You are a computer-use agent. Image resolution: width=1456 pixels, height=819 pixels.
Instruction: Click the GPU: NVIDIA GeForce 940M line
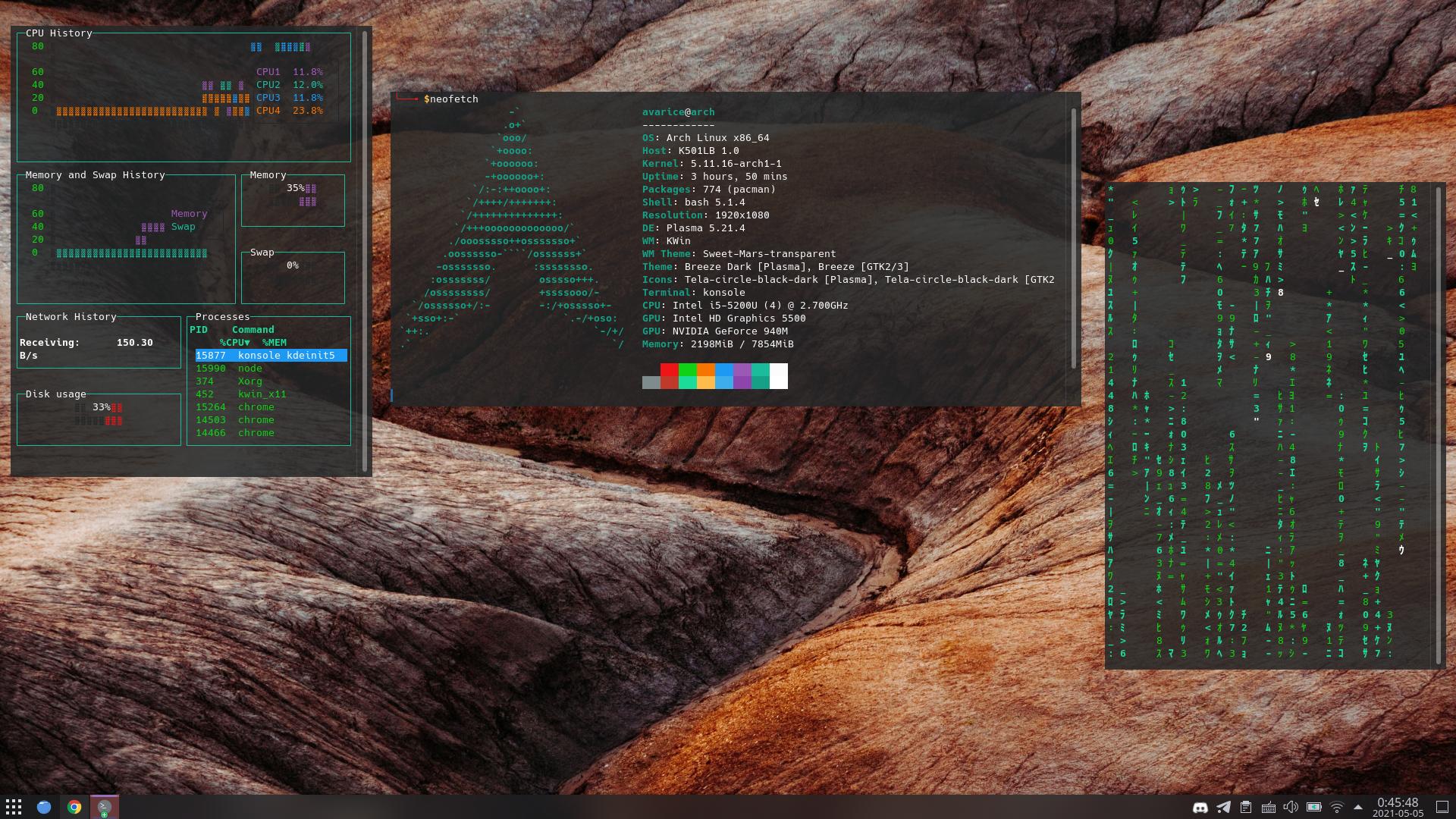715,331
